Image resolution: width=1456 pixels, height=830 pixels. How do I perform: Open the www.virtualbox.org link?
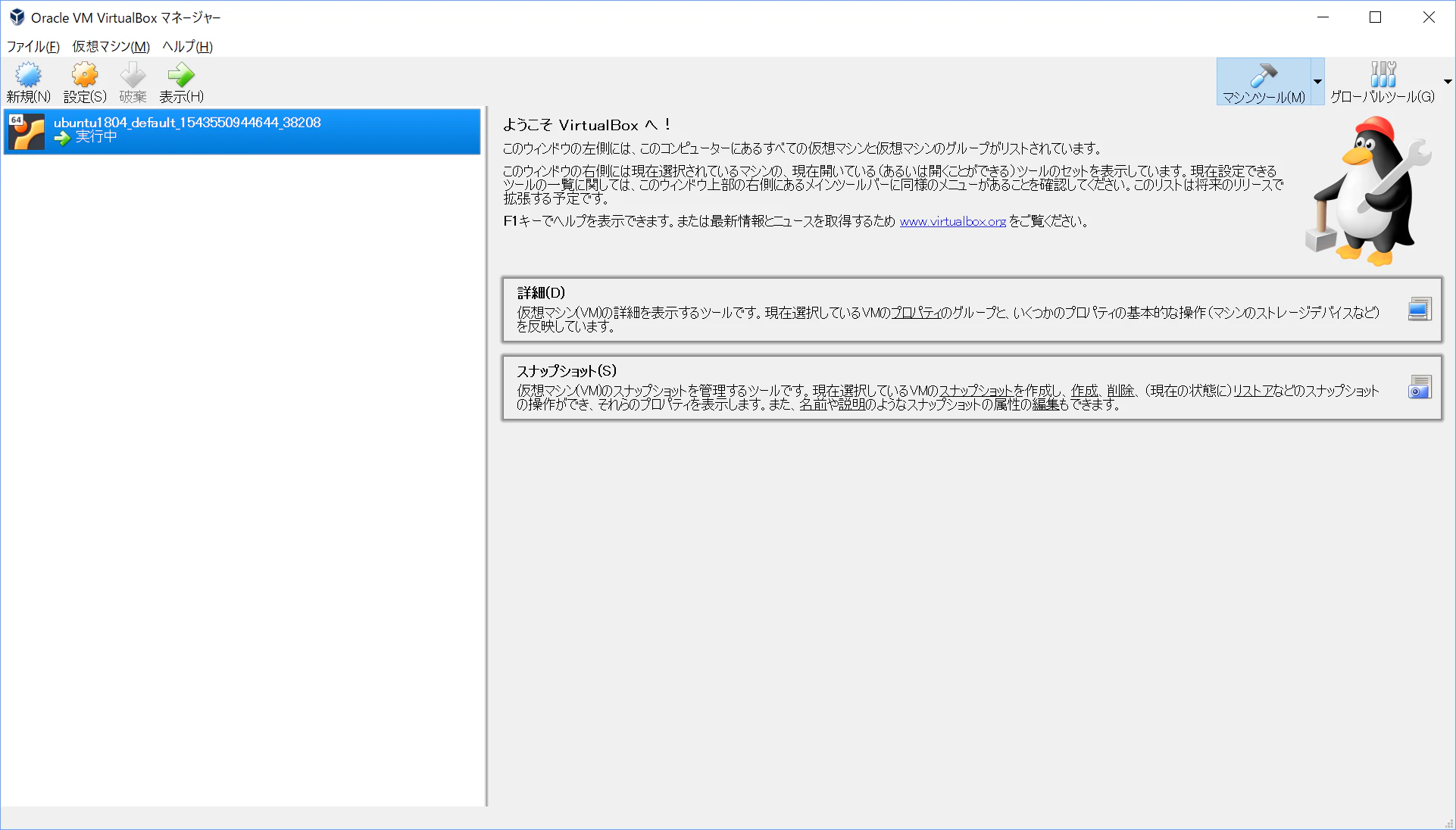click(953, 221)
